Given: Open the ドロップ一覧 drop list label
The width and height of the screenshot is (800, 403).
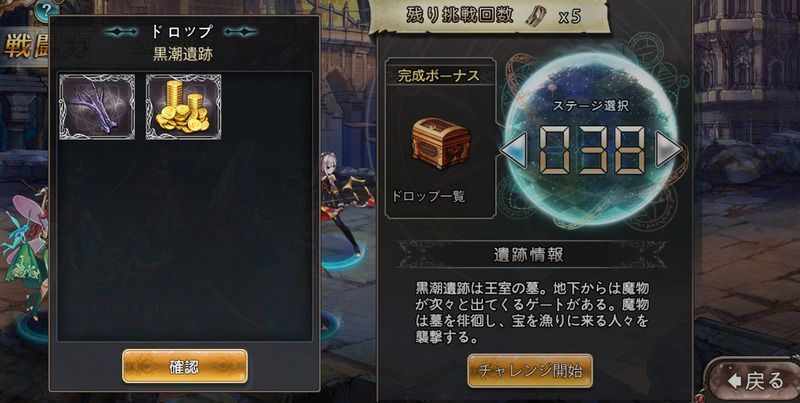Looking at the screenshot, I should (x=428, y=196).
